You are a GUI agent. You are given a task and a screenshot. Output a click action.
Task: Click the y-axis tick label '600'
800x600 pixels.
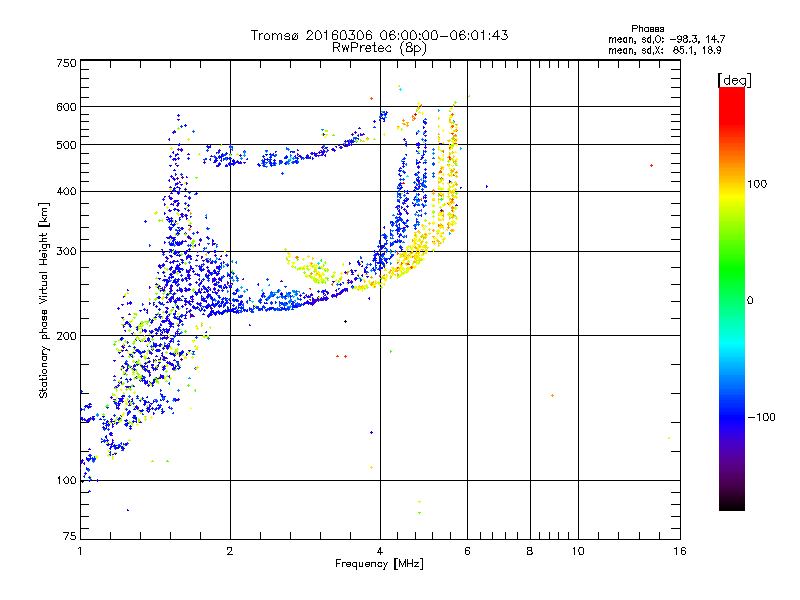click(67, 107)
